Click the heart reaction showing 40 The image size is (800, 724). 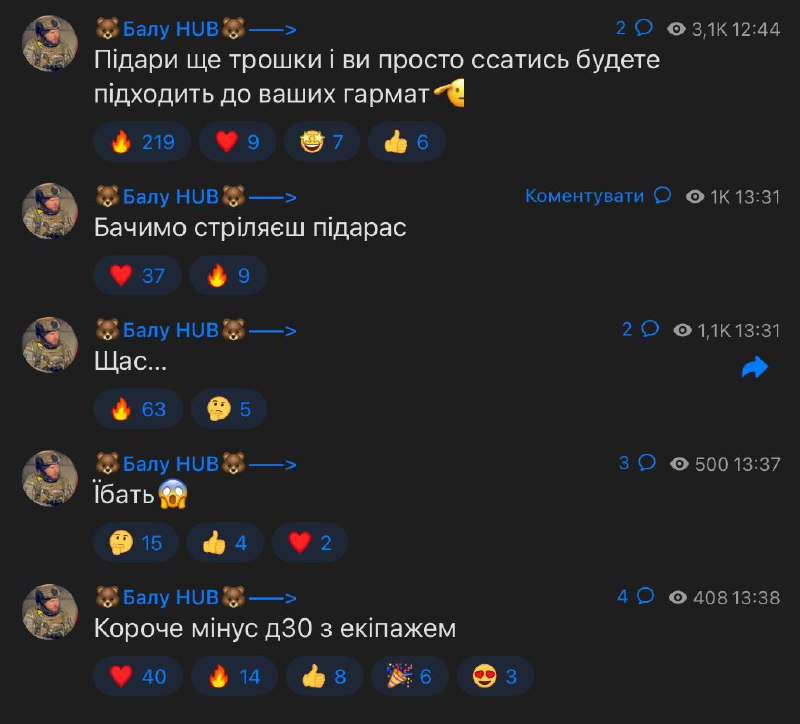(x=138, y=677)
